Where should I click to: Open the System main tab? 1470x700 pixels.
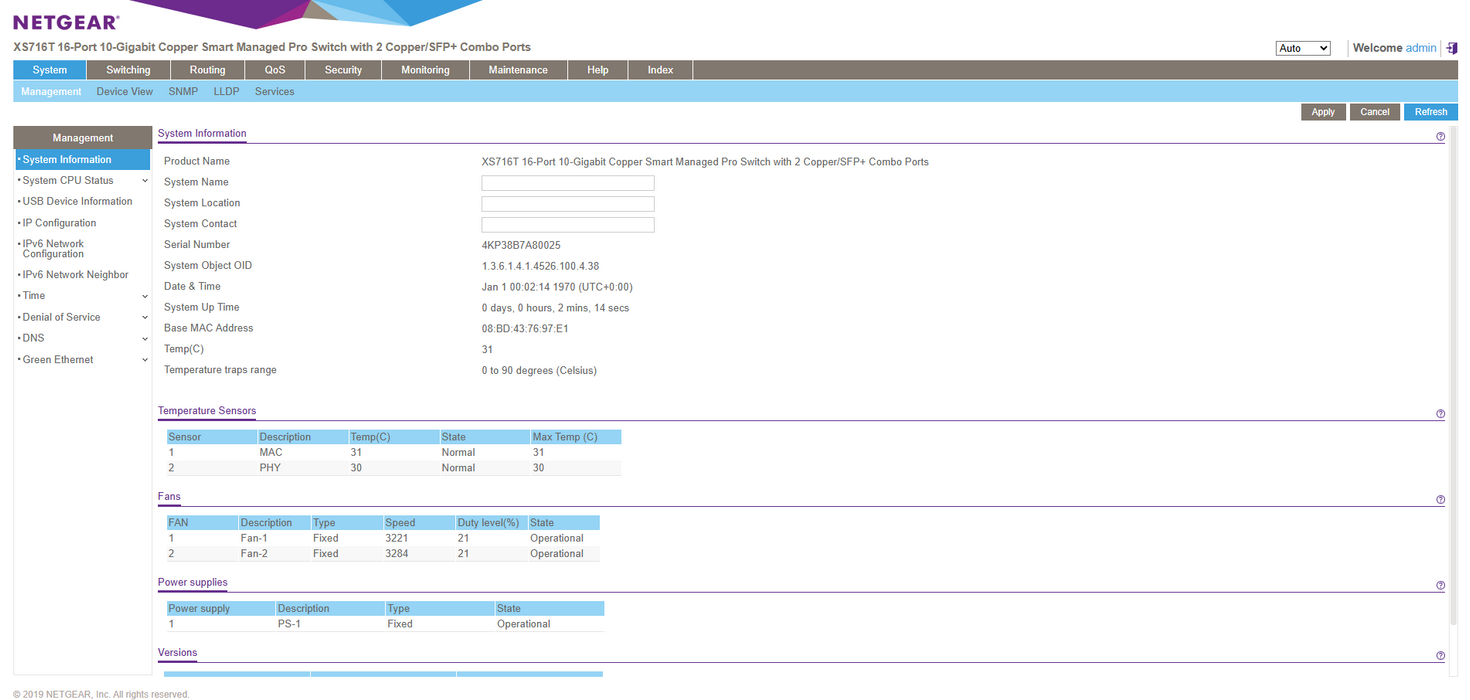(50, 70)
